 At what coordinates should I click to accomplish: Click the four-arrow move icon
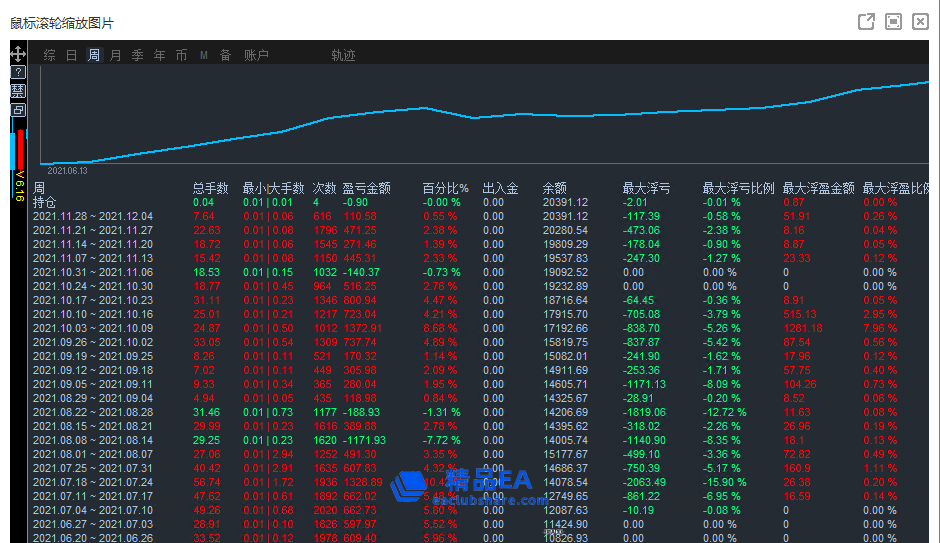[18, 54]
